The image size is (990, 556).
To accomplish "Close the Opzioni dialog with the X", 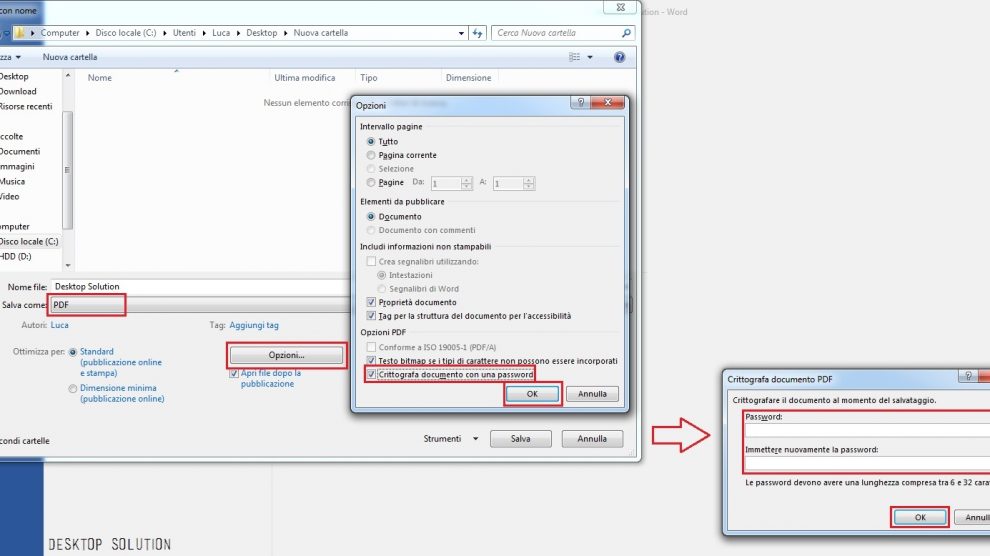I will 607,102.
